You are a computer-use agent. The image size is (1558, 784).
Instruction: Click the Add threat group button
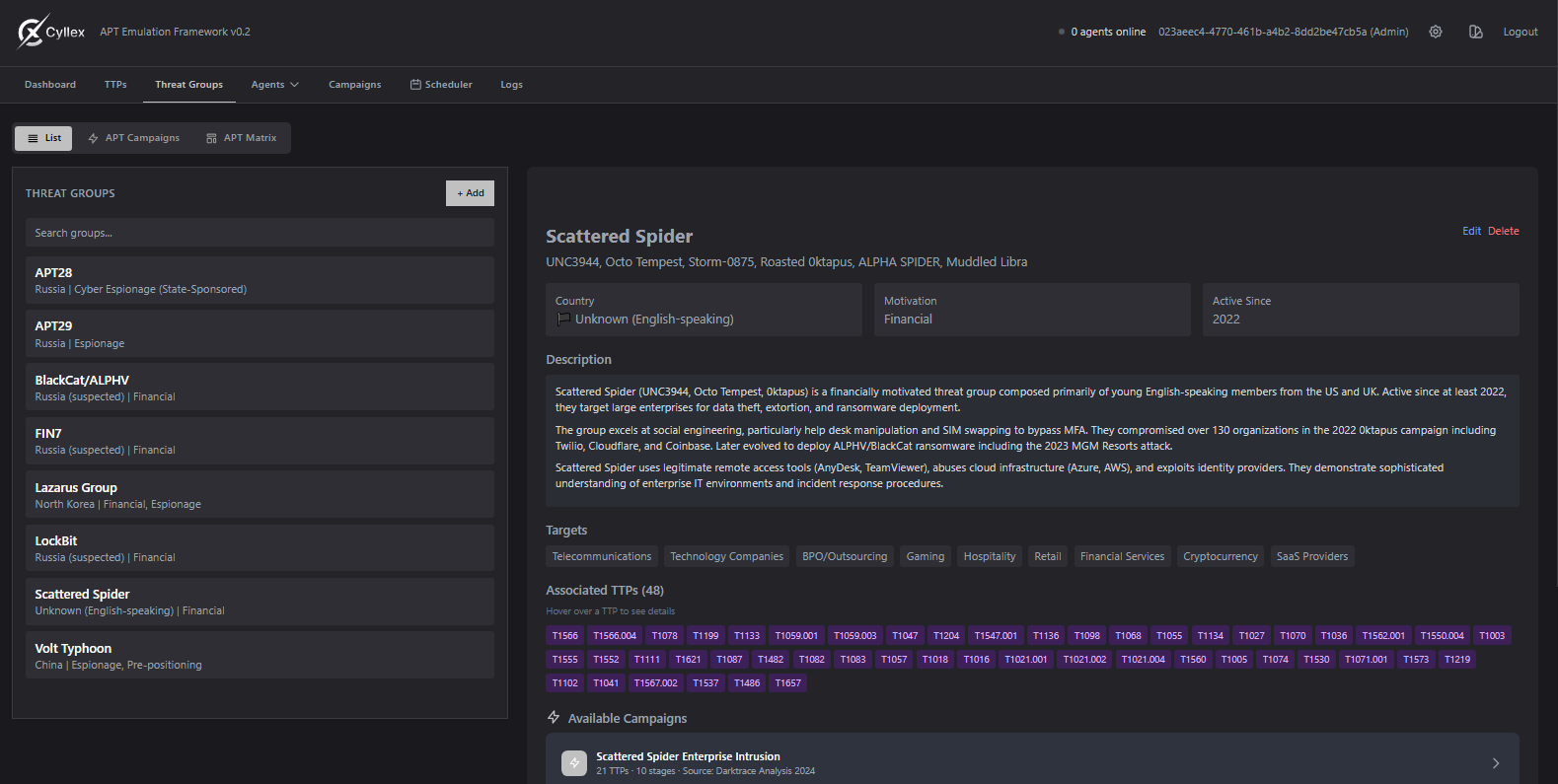tap(470, 193)
